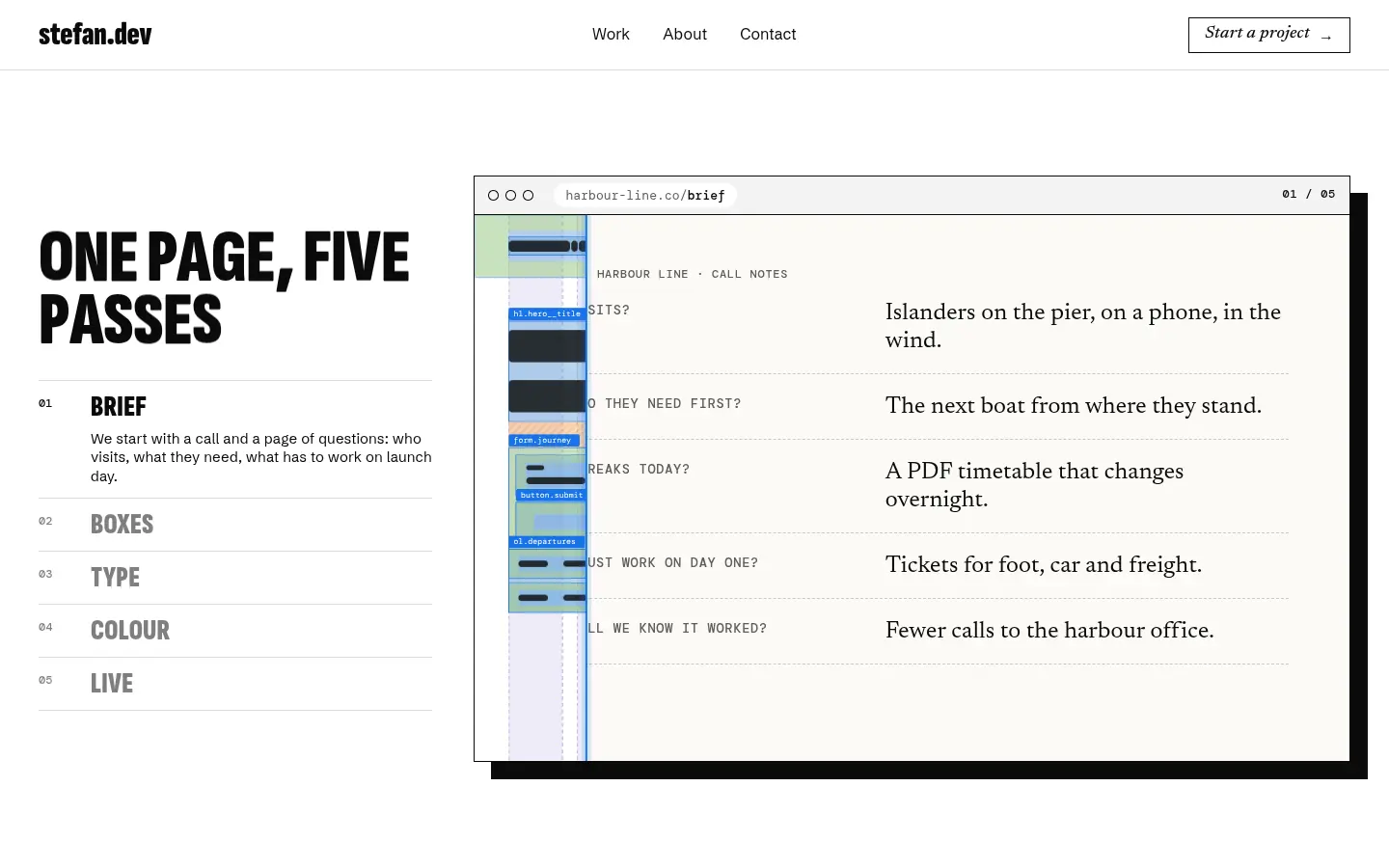Click 'Tickets for foot, car and freight.'
Screen dimensions: 1389x868
(x=1044, y=564)
